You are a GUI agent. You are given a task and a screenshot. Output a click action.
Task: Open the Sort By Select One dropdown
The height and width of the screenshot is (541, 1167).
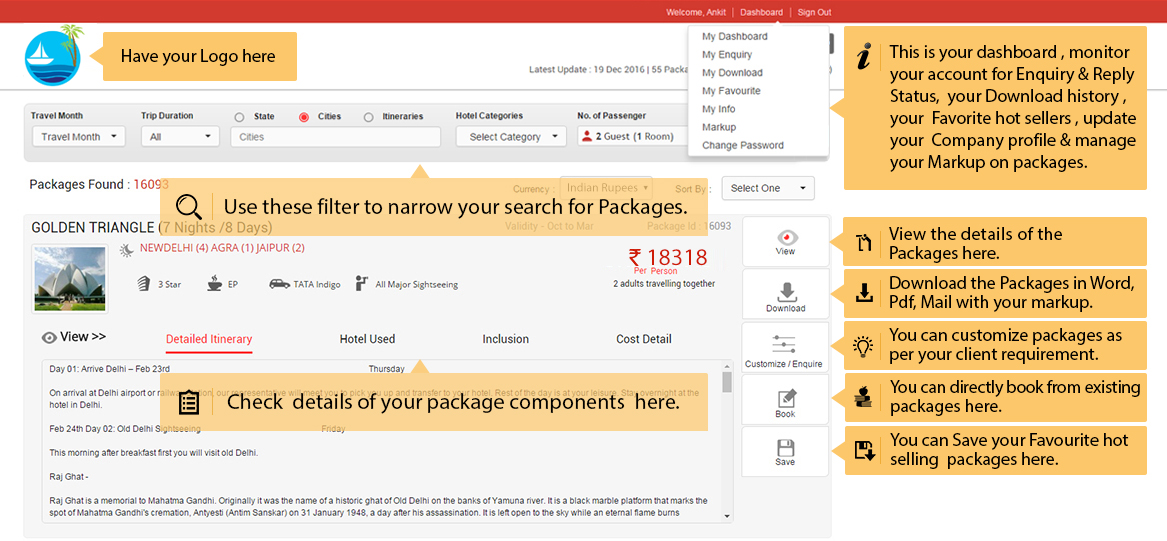click(767, 188)
